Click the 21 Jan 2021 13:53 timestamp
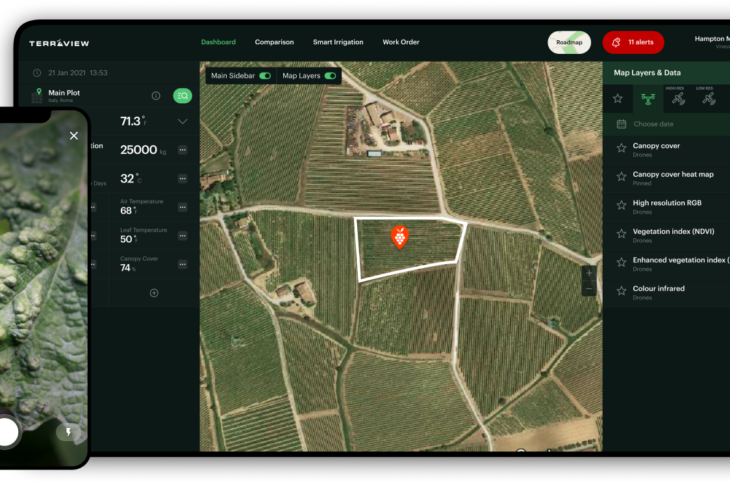Viewport: 730px width, 485px height. pos(78,73)
